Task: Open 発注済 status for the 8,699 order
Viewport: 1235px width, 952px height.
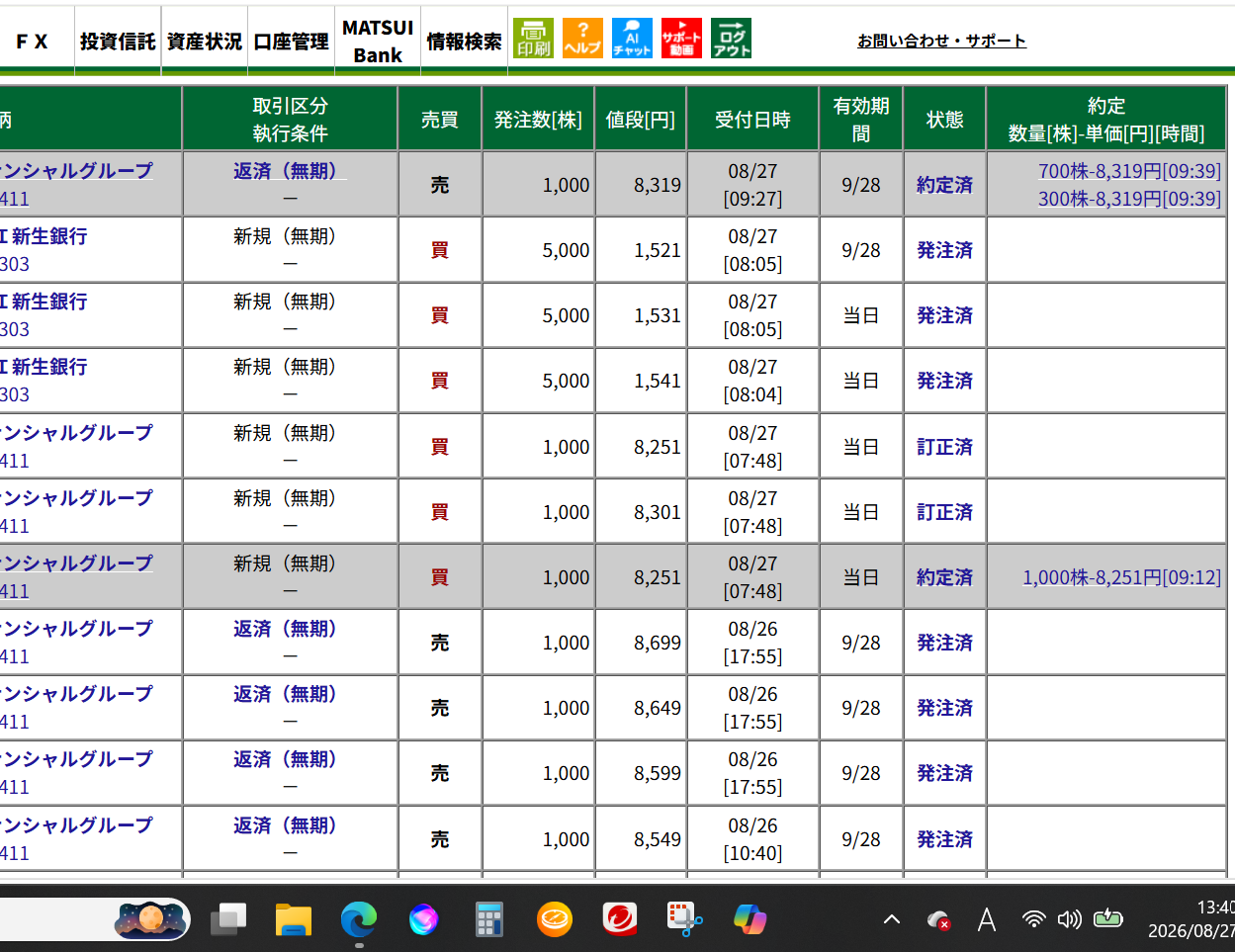Action: [x=944, y=643]
